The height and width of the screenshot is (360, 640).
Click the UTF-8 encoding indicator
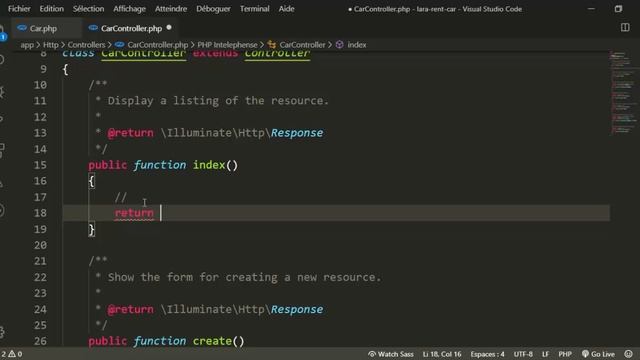point(523,354)
